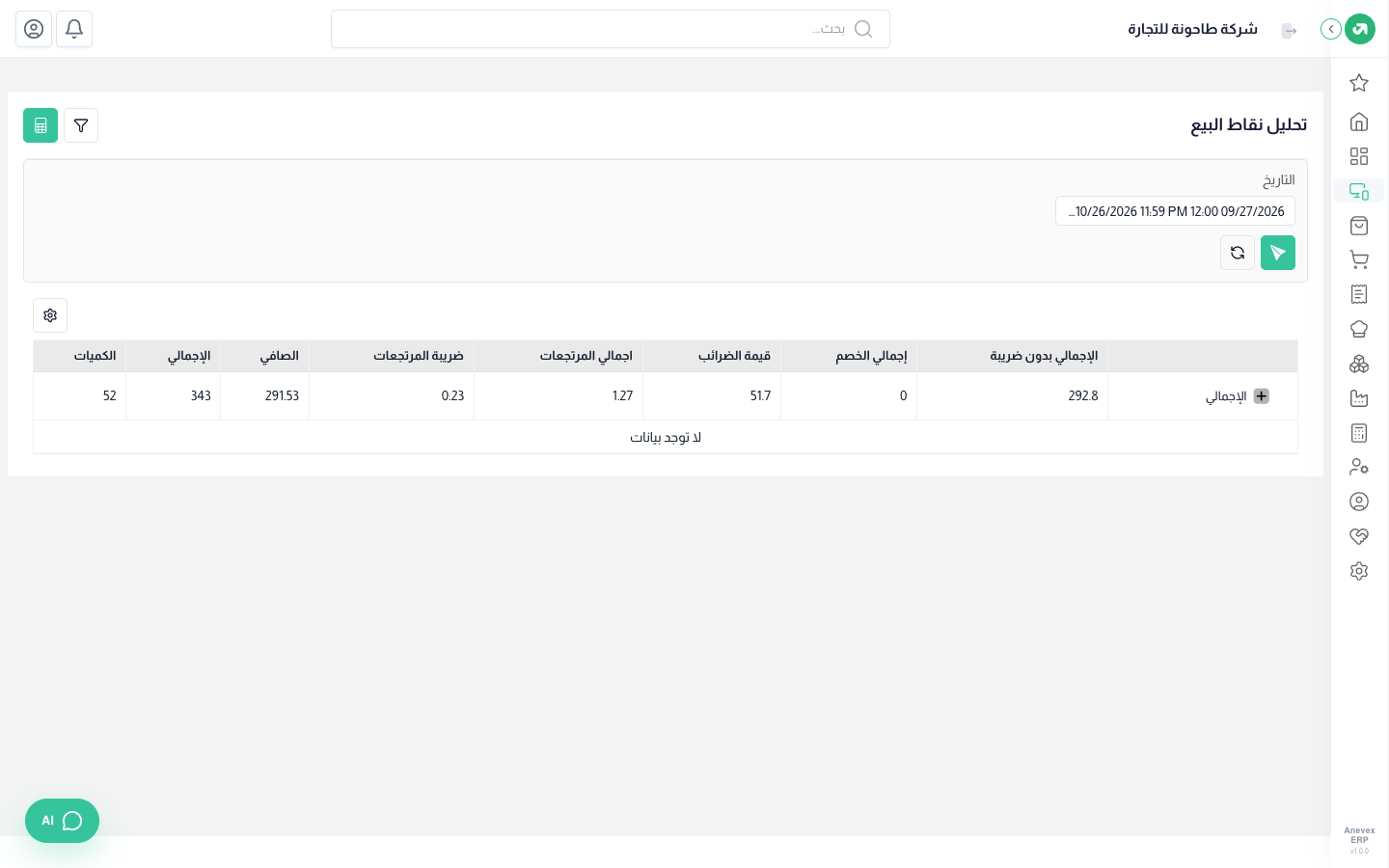The image size is (1389, 868).
Task: Open the date range field
Action: click(x=1175, y=211)
